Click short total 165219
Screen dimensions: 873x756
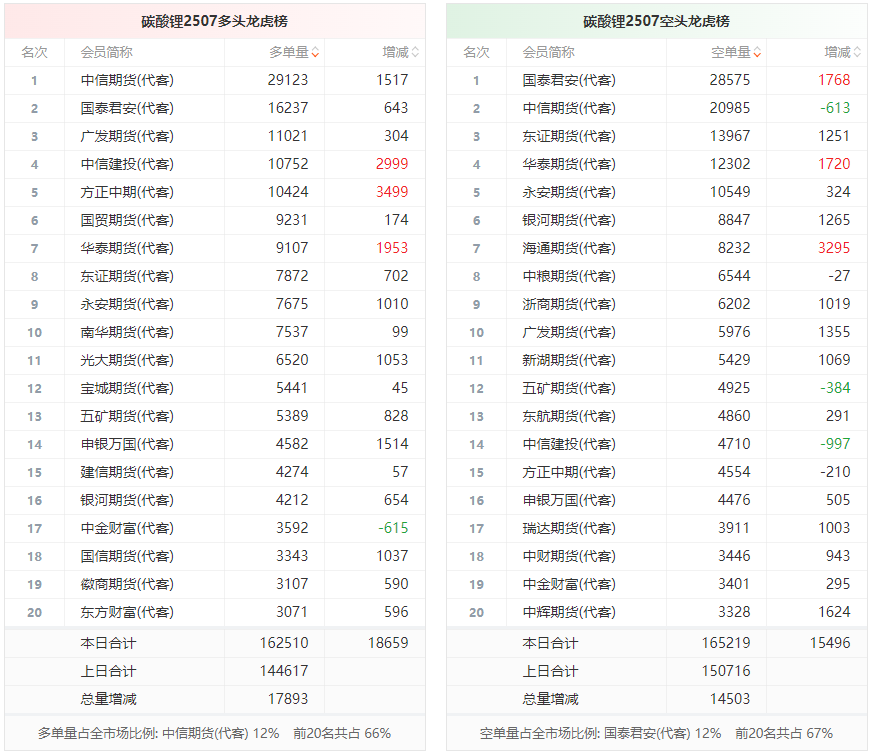pyautogui.click(x=726, y=644)
